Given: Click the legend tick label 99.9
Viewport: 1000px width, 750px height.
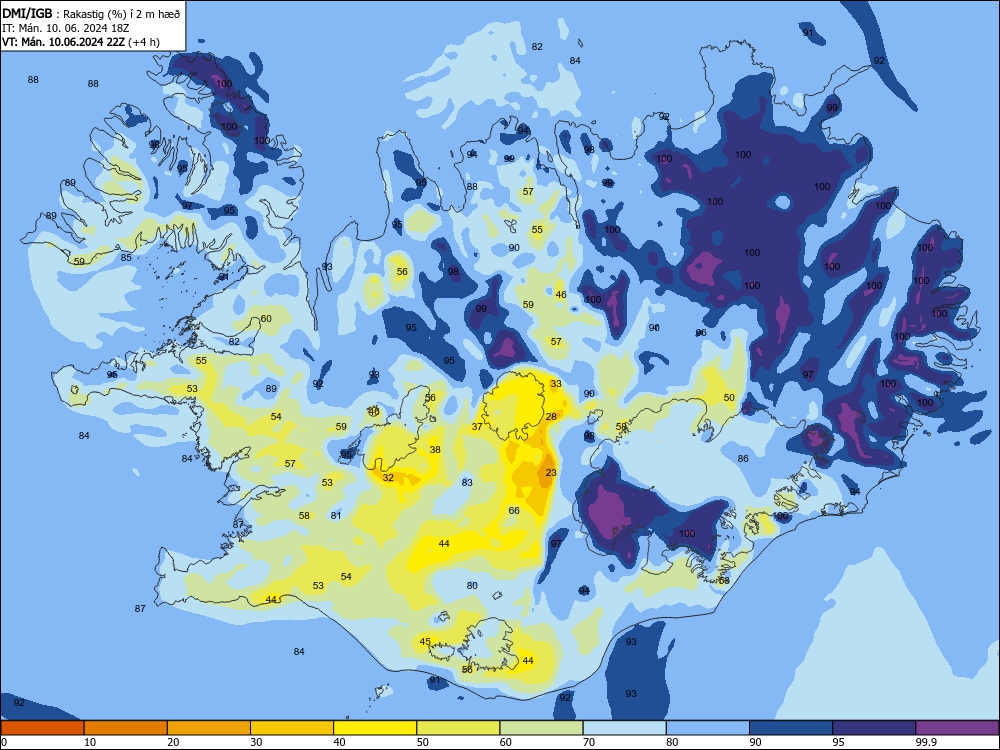Looking at the screenshot, I should (x=925, y=742).
